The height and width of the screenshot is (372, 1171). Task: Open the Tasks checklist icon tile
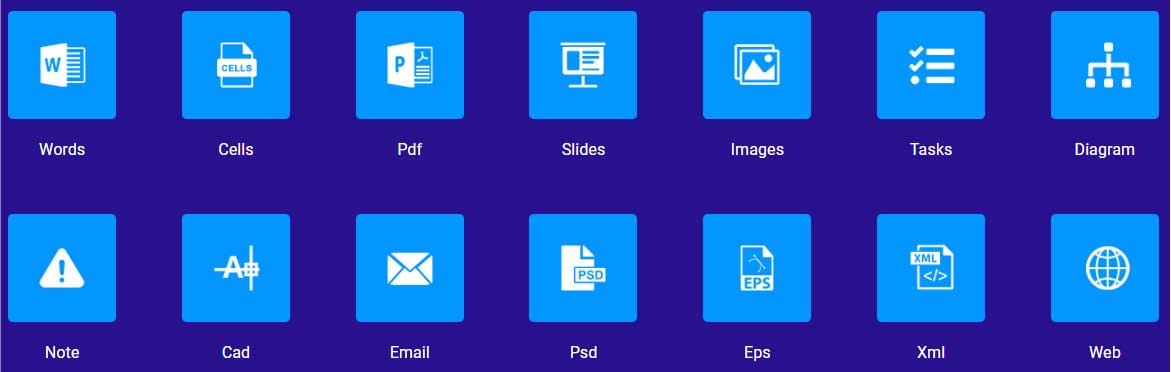click(931, 65)
